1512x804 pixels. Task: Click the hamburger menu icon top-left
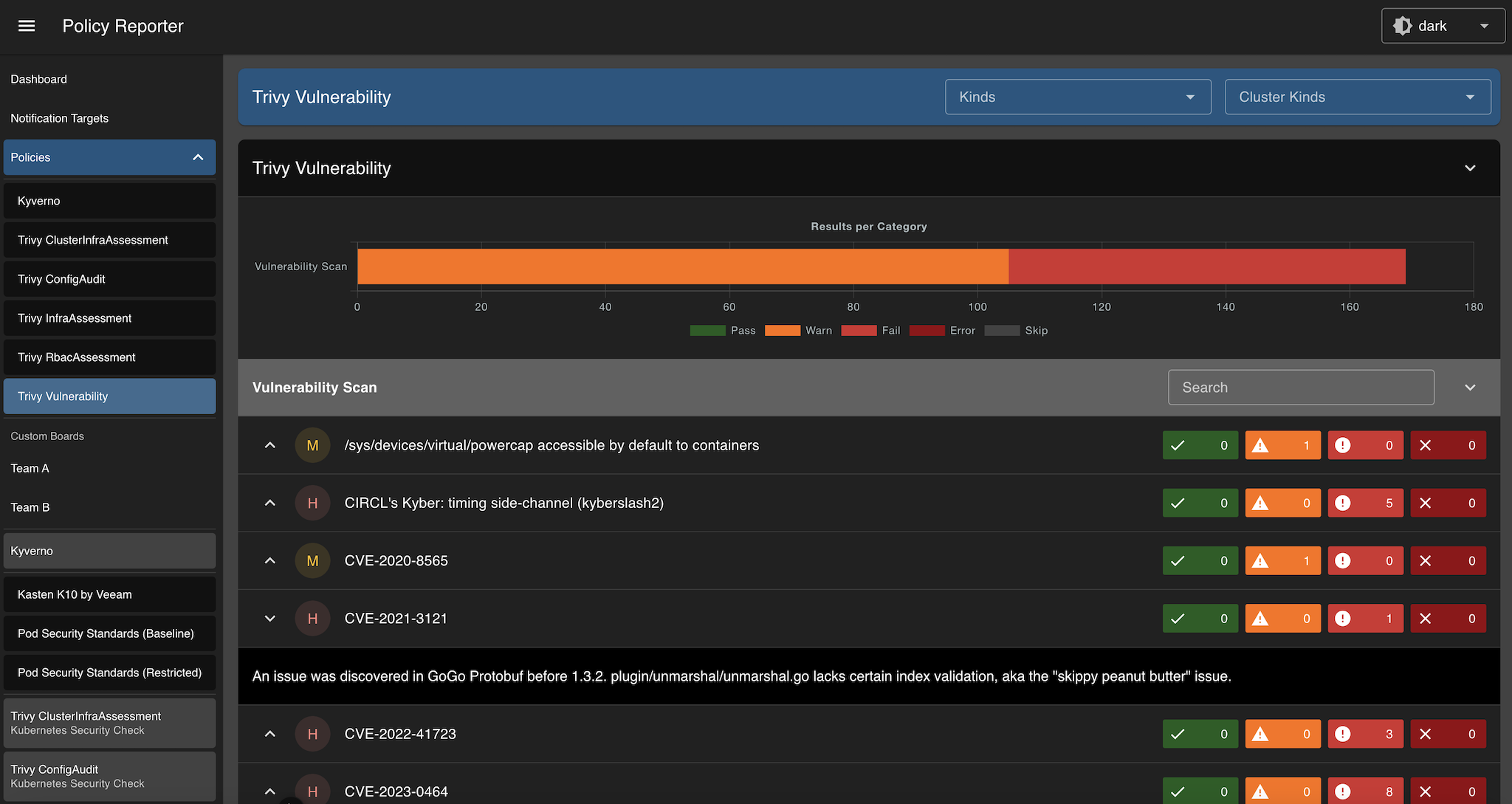(x=28, y=25)
